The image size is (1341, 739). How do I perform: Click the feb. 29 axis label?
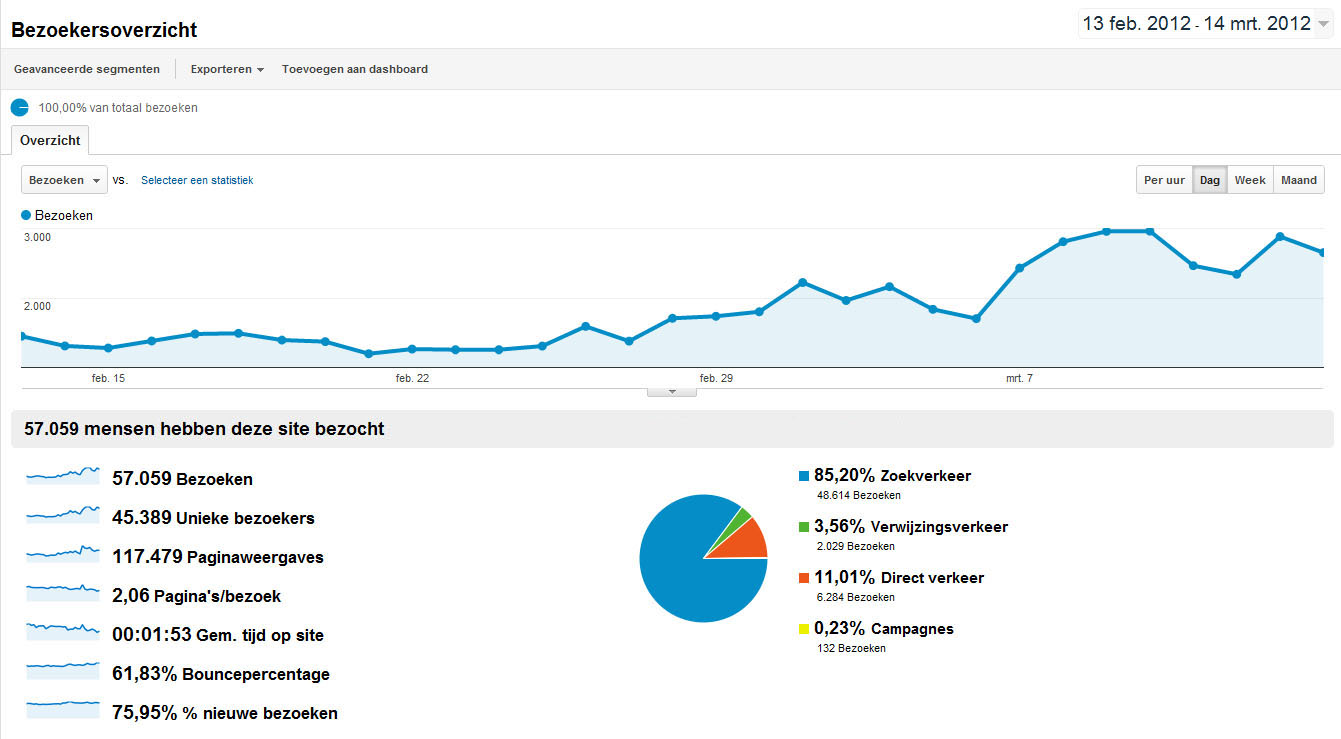(716, 378)
